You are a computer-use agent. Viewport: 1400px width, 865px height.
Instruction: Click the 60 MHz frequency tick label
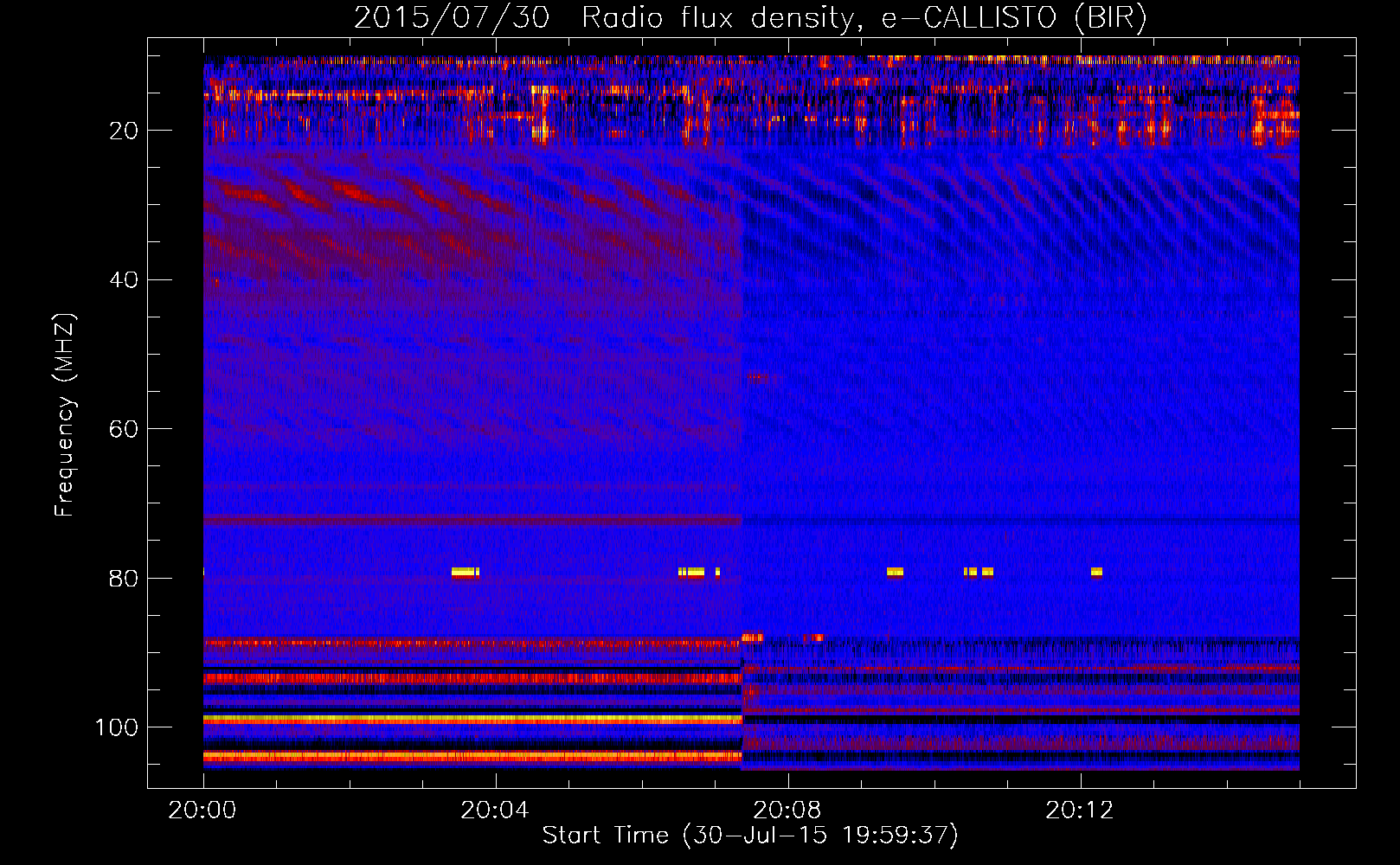[x=124, y=429]
